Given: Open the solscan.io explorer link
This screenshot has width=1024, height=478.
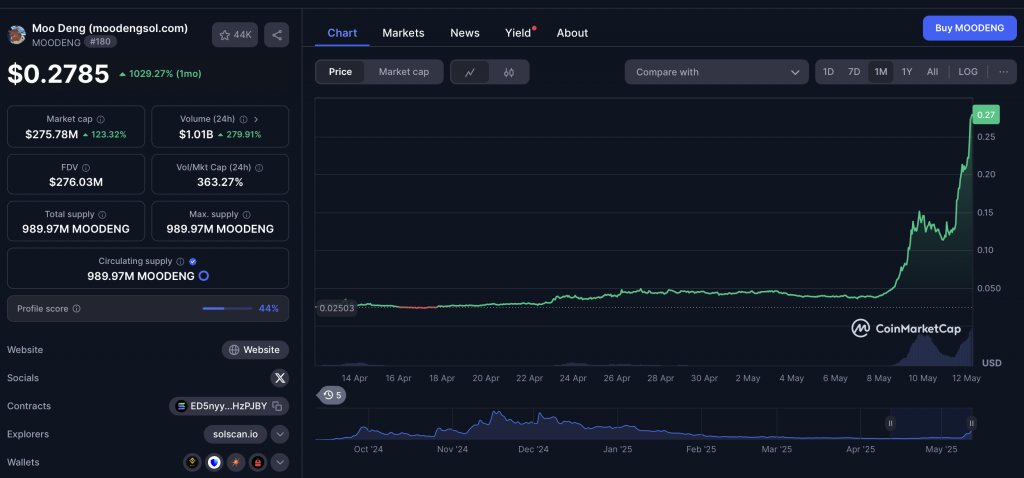Looking at the screenshot, I should tap(235, 434).
